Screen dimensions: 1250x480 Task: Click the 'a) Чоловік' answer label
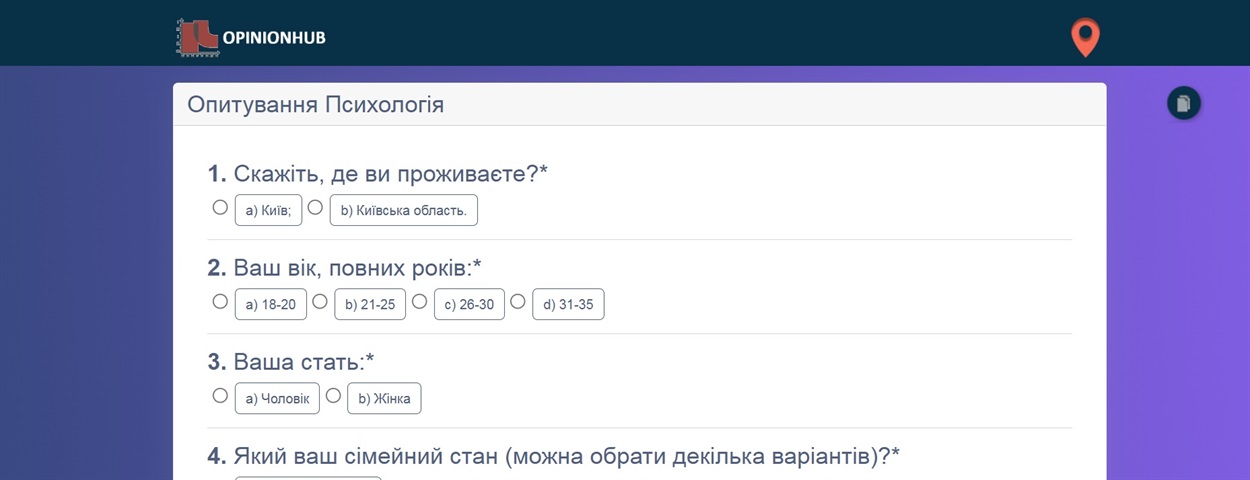point(277,398)
